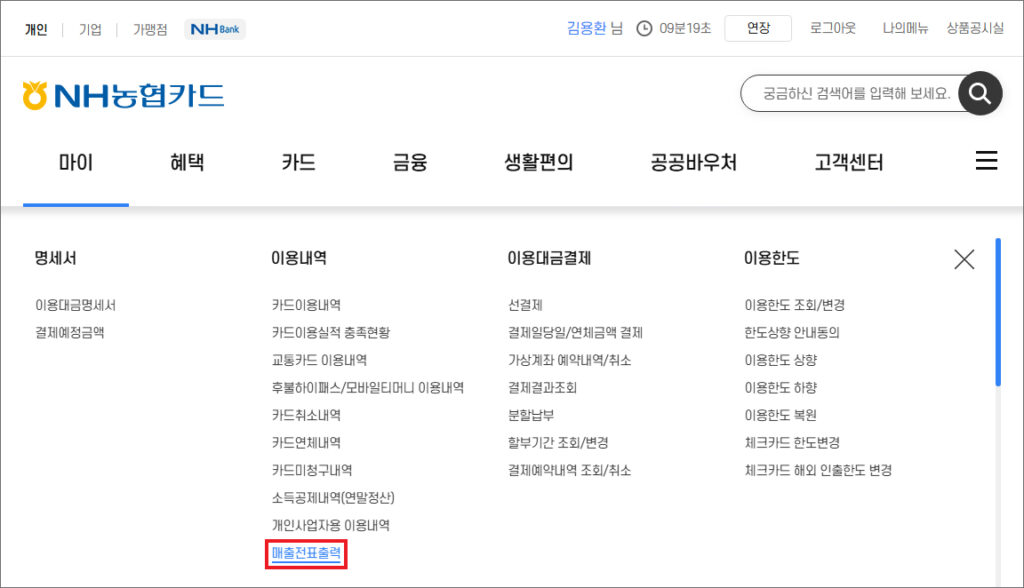This screenshot has height=588, width=1024.
Task: Open 한도상향 안내동의
Action: pos(792,333)
